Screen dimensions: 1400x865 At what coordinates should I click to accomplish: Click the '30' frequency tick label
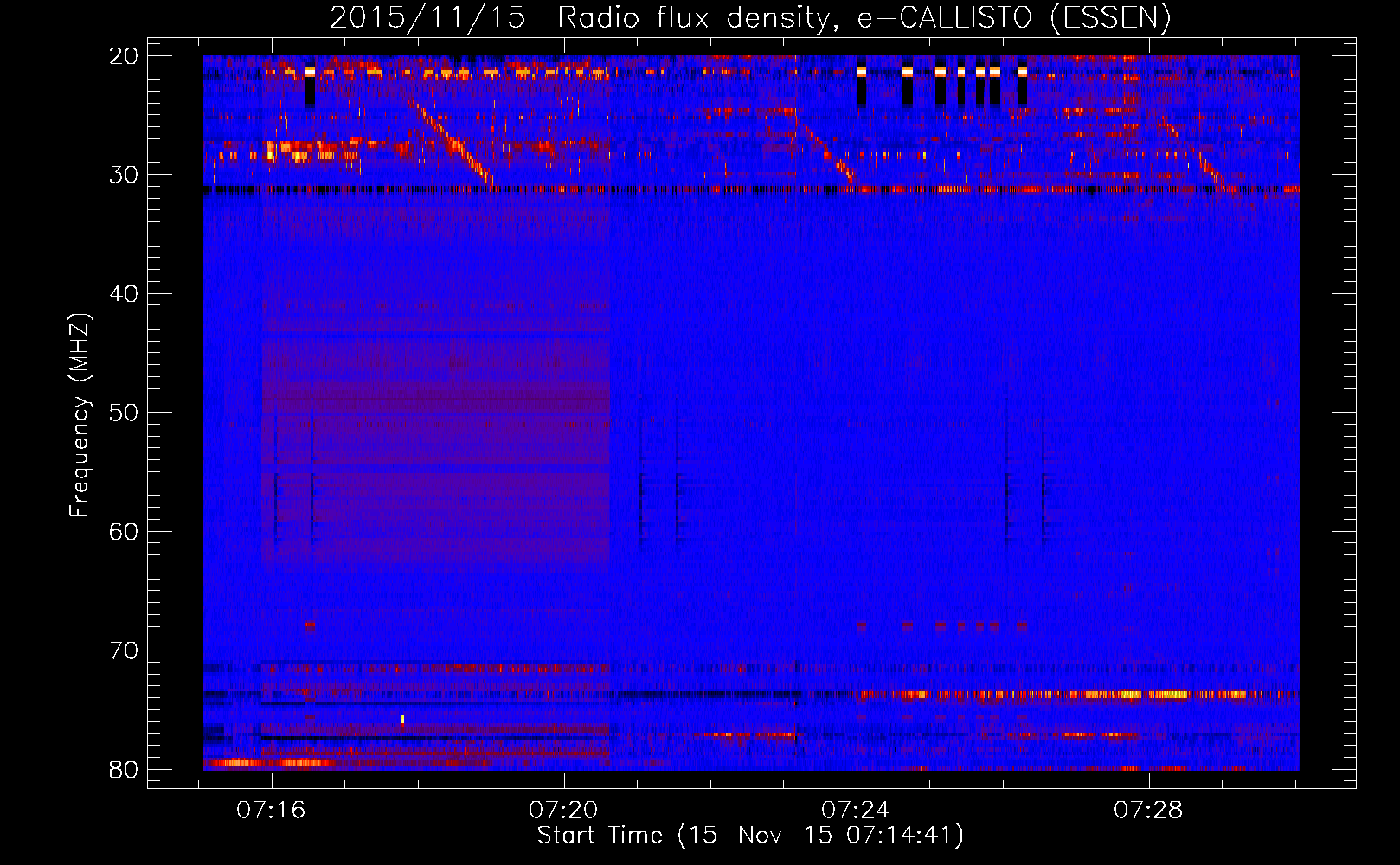coord(125,175)
